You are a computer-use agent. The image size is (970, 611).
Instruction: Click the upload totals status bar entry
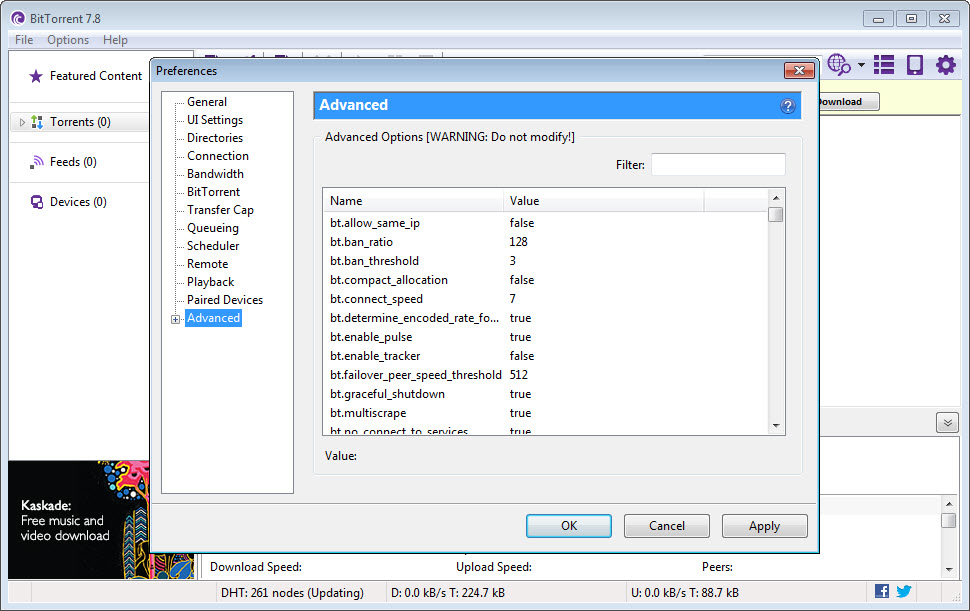pyautogui.click(x=685, y=592)
